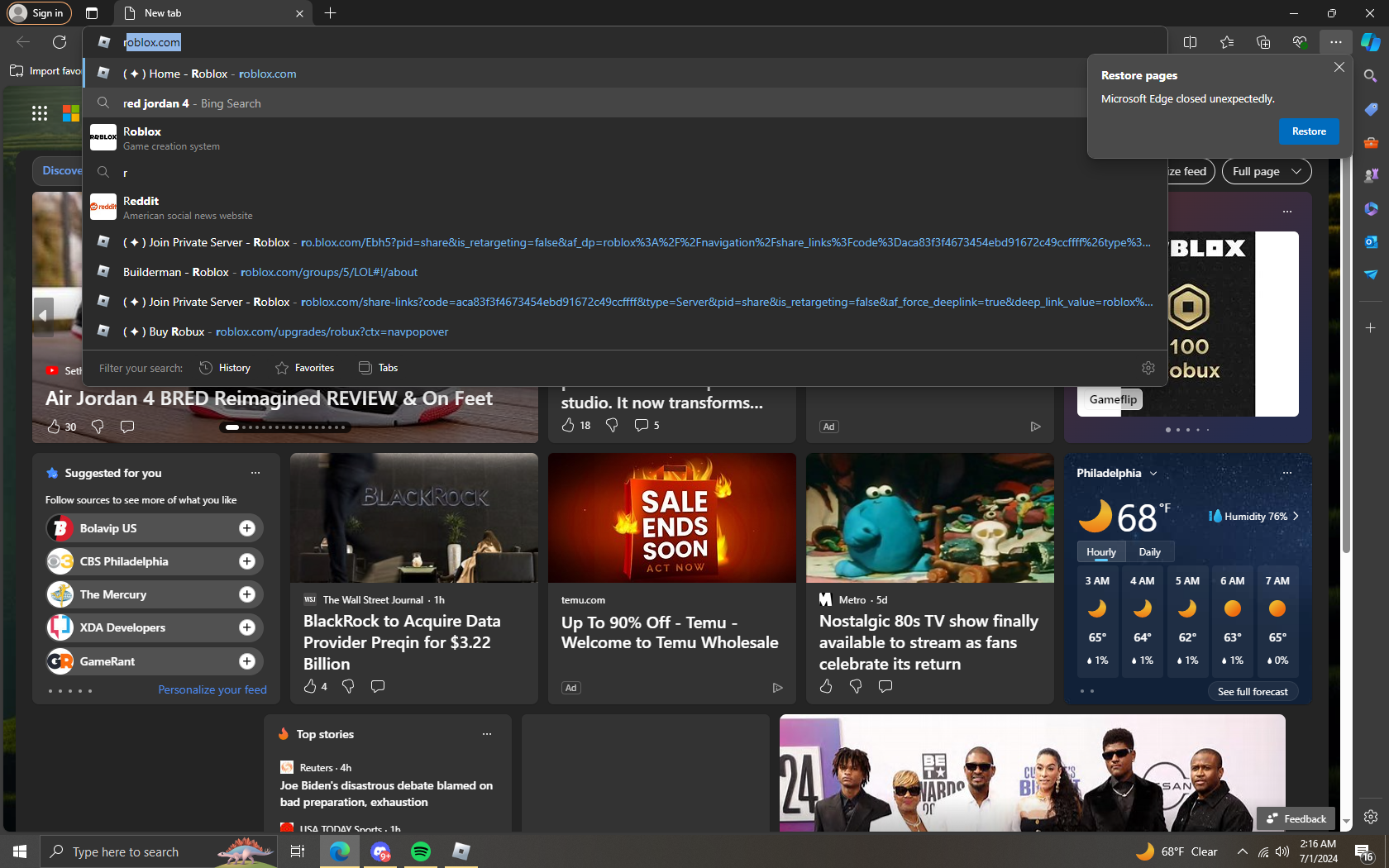1389x868 pixels.
Task: Open Edge Settings and more menu
Action: (1335, 42)
